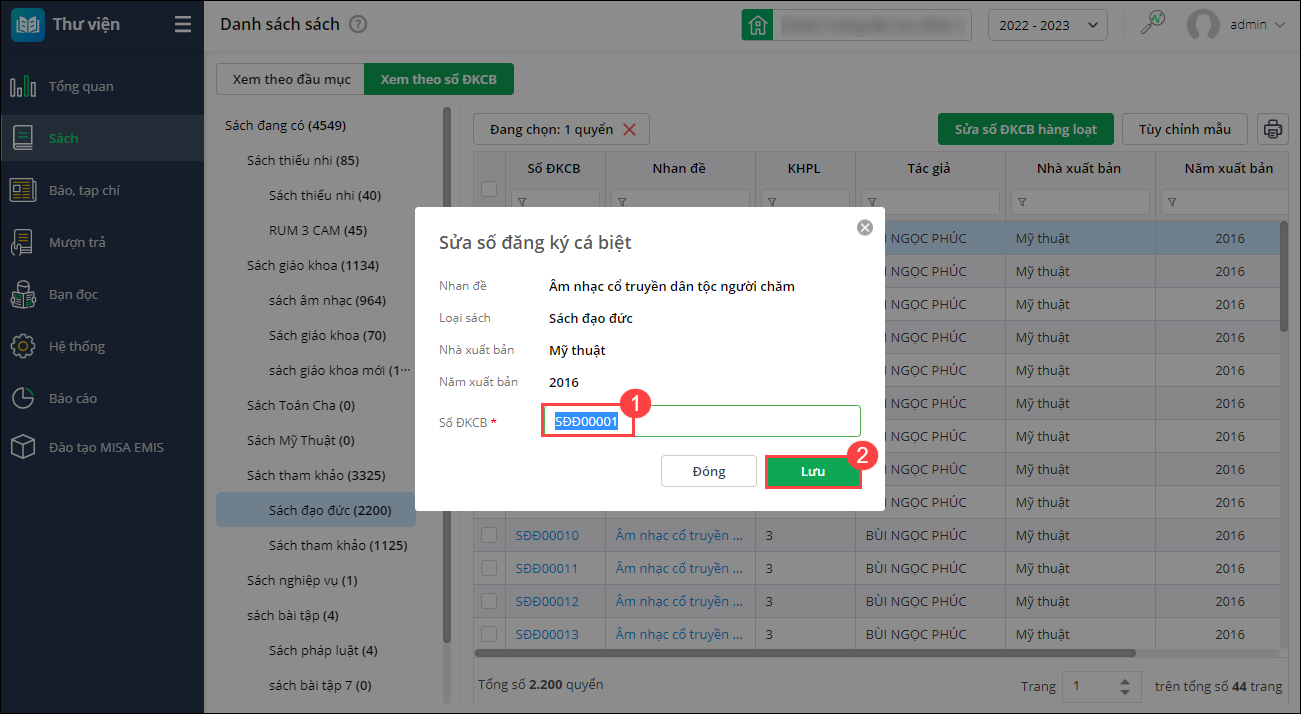Viewport: 1301px width, 714px height.
Task: Open the SĐĐ00012 link
Action: click(x=547, y=601)
